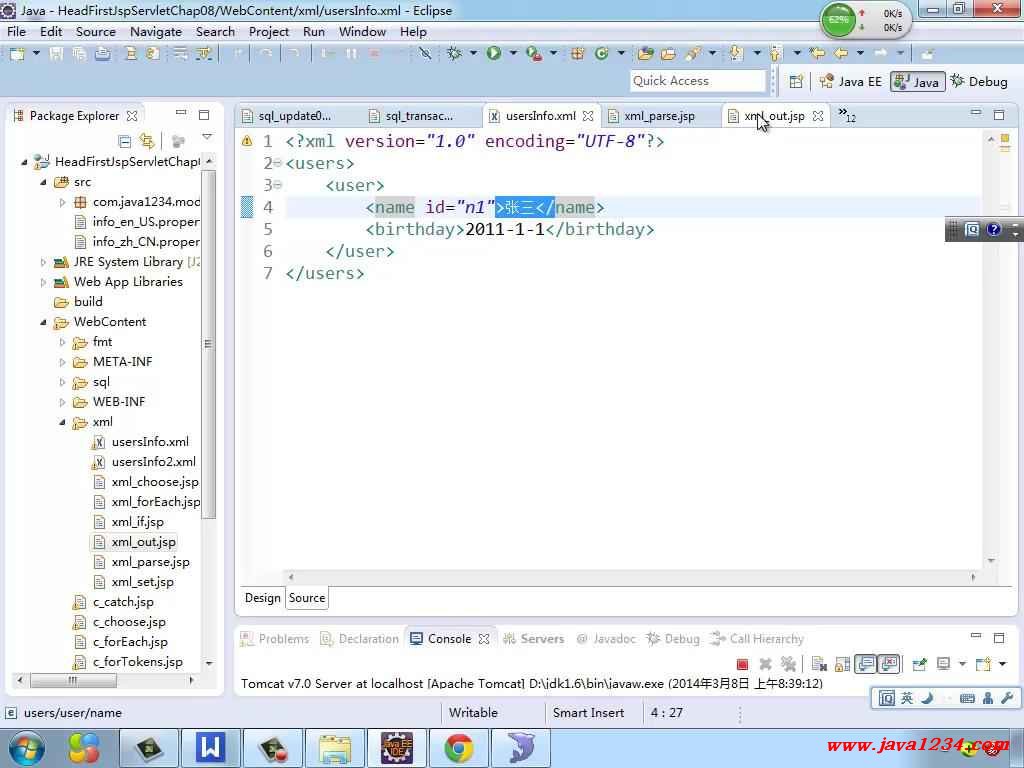This screenshot has width=1024, height=768.
Task: Open the Navigate menu
Action: (155, 31)
